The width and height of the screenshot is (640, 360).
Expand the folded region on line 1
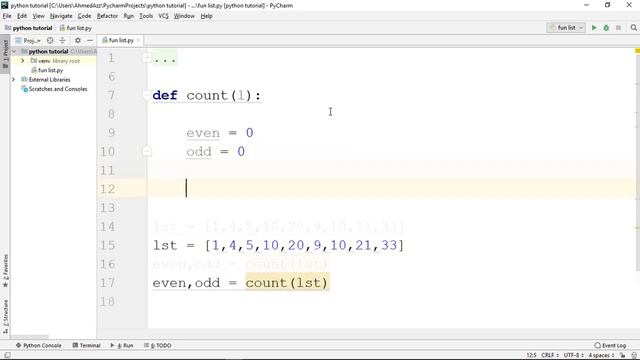coord(147,58)
